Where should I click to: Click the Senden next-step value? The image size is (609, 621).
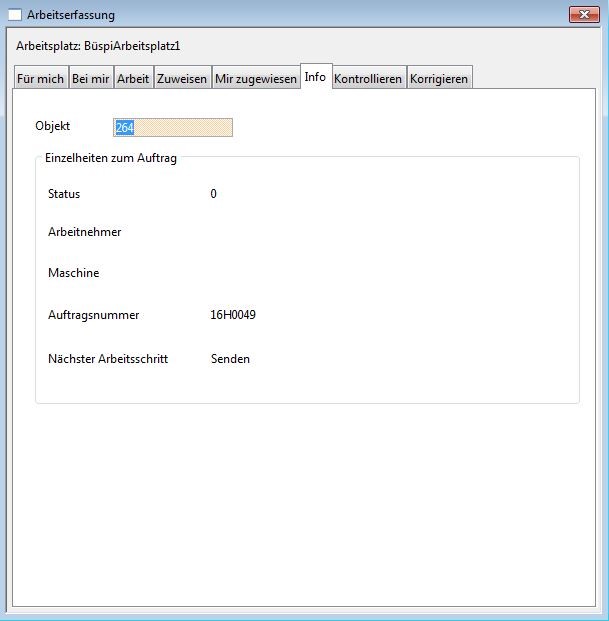(x=230, y=359)
